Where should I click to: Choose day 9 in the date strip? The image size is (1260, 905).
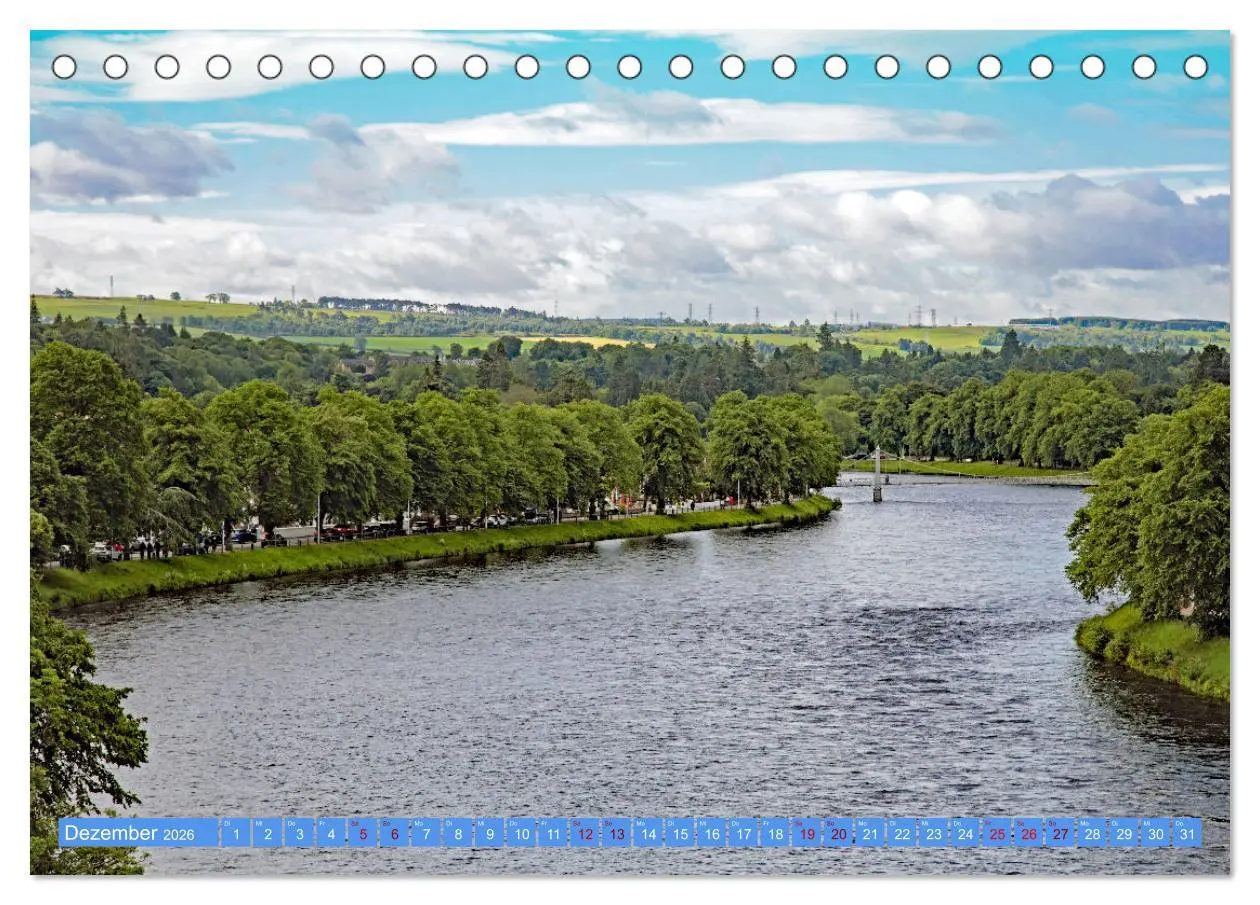click(x=490, y=833)
